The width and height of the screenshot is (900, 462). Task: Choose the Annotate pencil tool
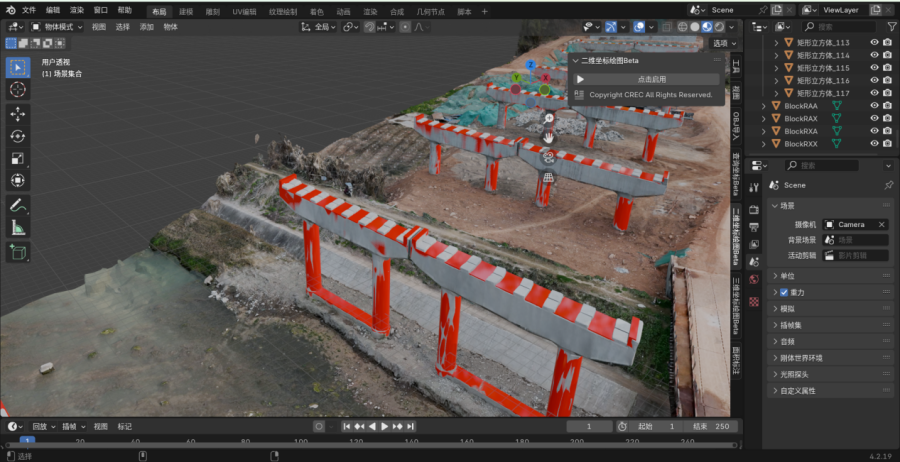[x=18, y=205]
